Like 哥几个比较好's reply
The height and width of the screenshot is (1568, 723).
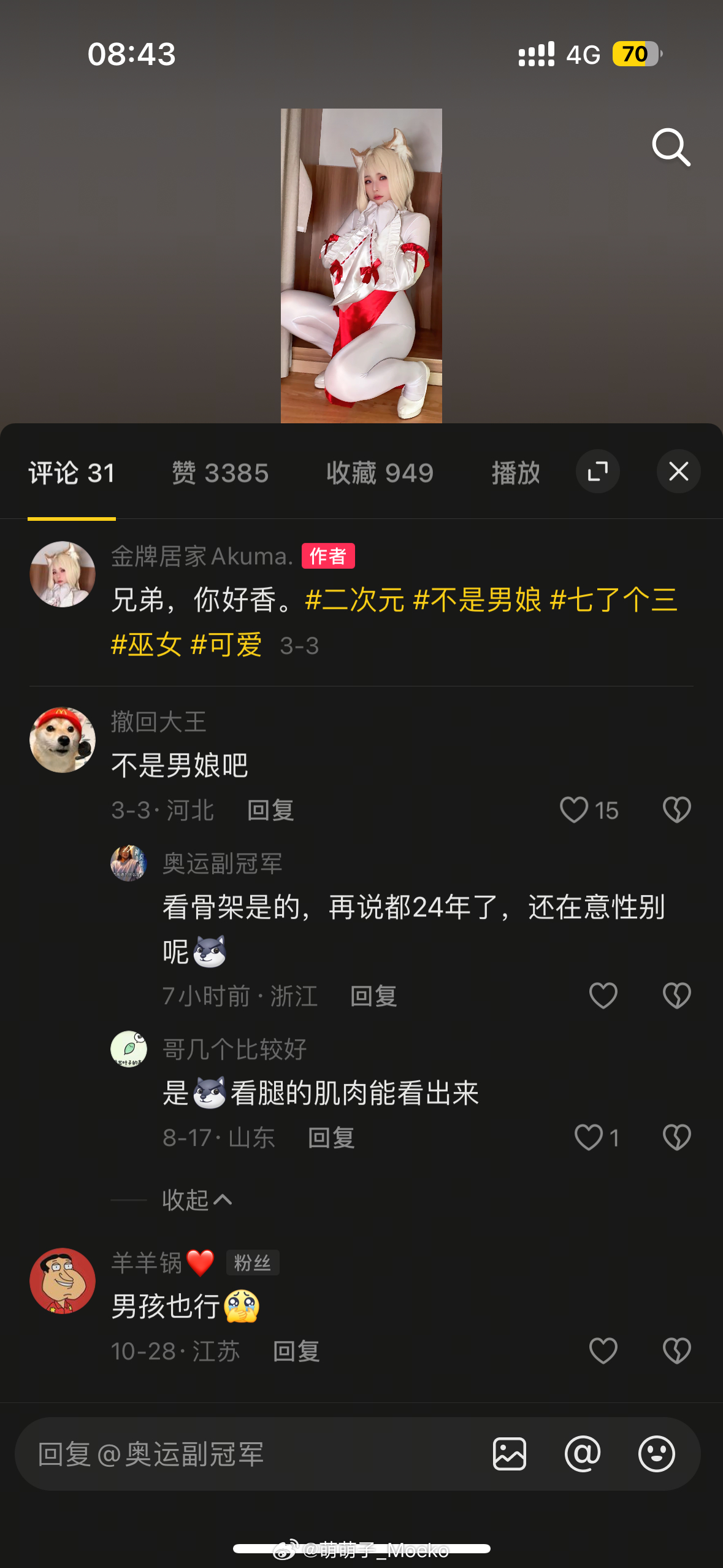[596, 1137]
